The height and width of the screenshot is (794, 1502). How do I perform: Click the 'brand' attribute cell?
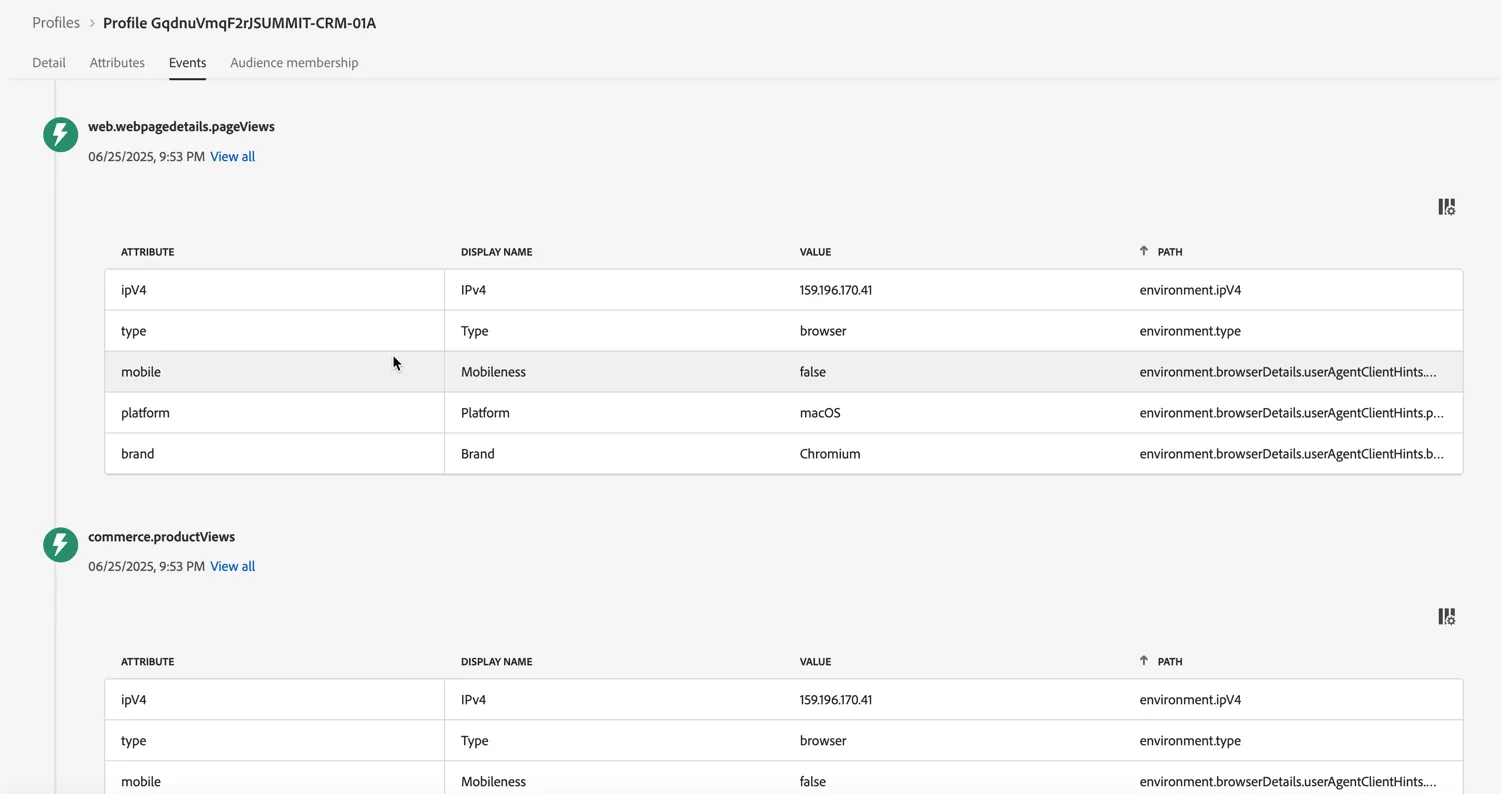(275, 453)
